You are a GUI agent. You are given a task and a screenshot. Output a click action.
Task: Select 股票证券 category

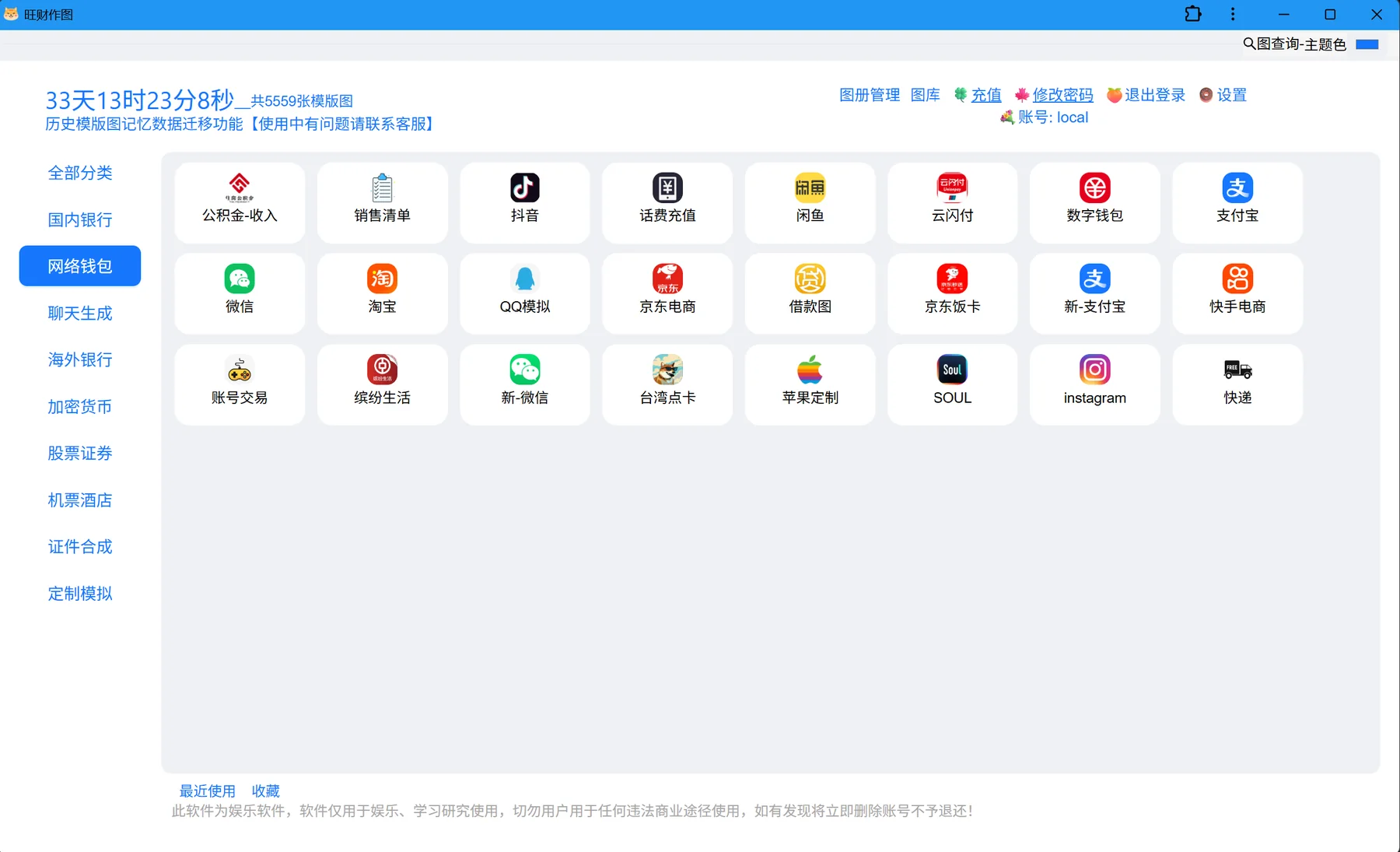[80, 453]
